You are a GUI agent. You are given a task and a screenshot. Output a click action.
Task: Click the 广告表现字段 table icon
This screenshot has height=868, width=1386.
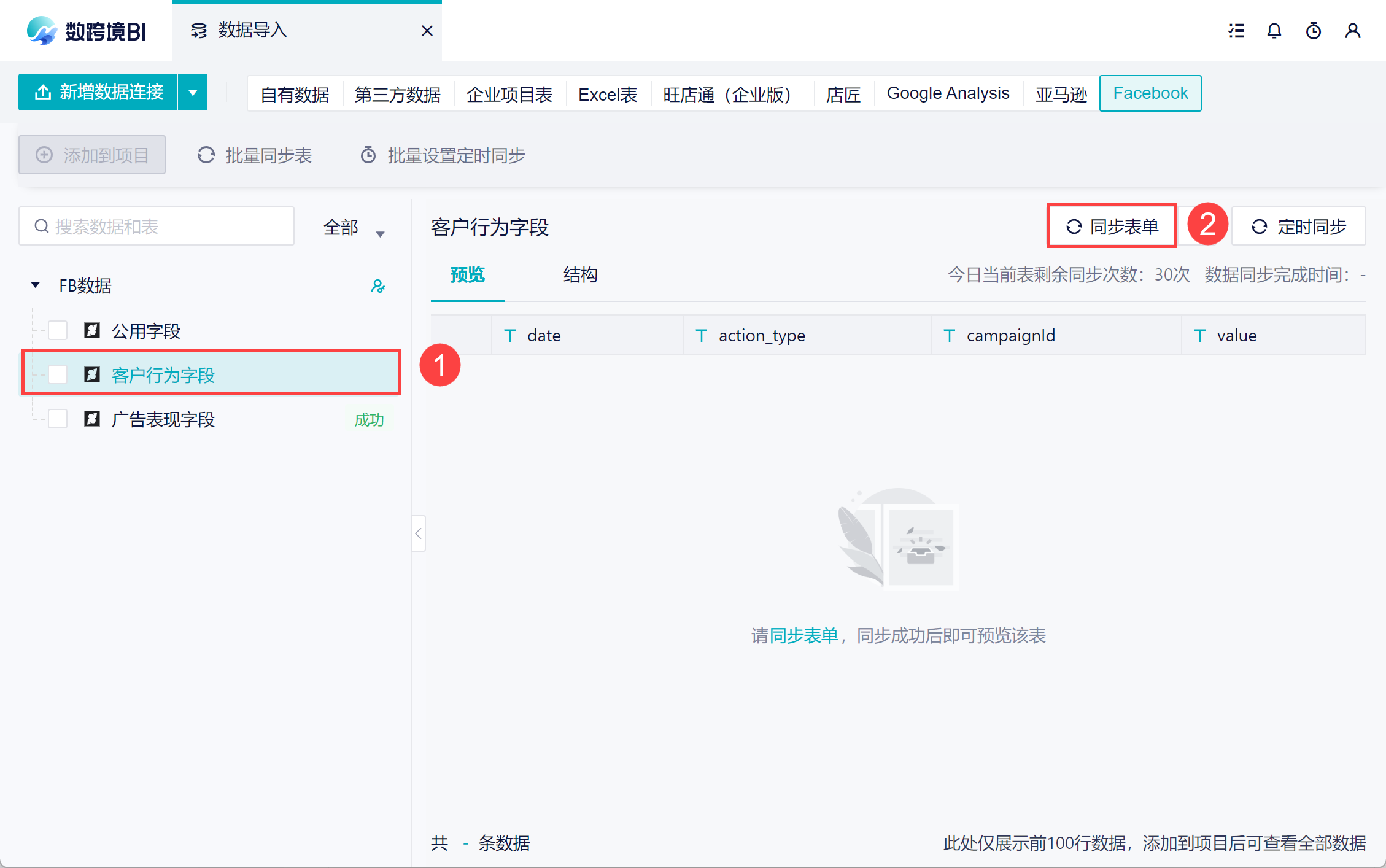pos(92,419)
